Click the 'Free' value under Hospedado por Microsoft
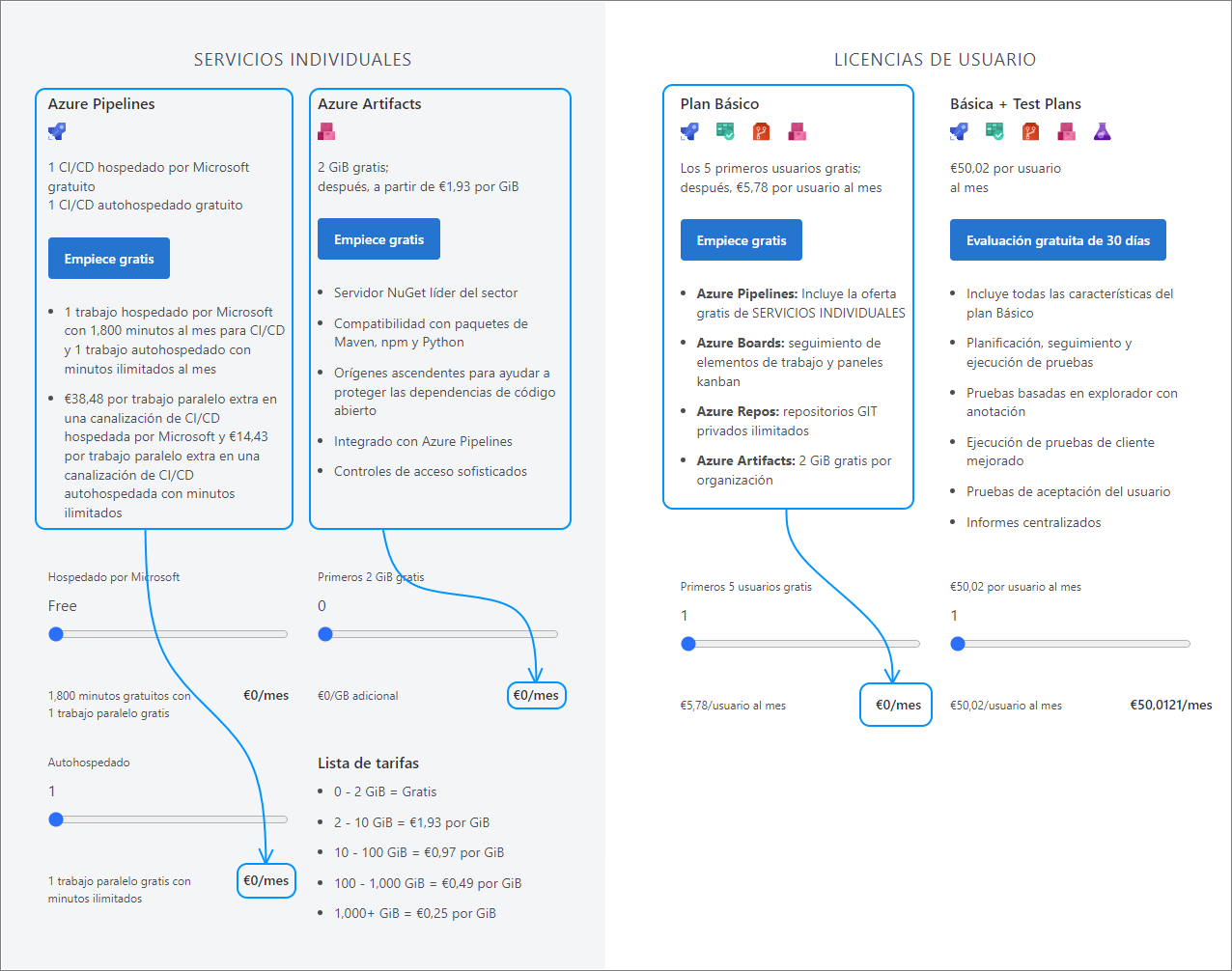 point(63,606)
